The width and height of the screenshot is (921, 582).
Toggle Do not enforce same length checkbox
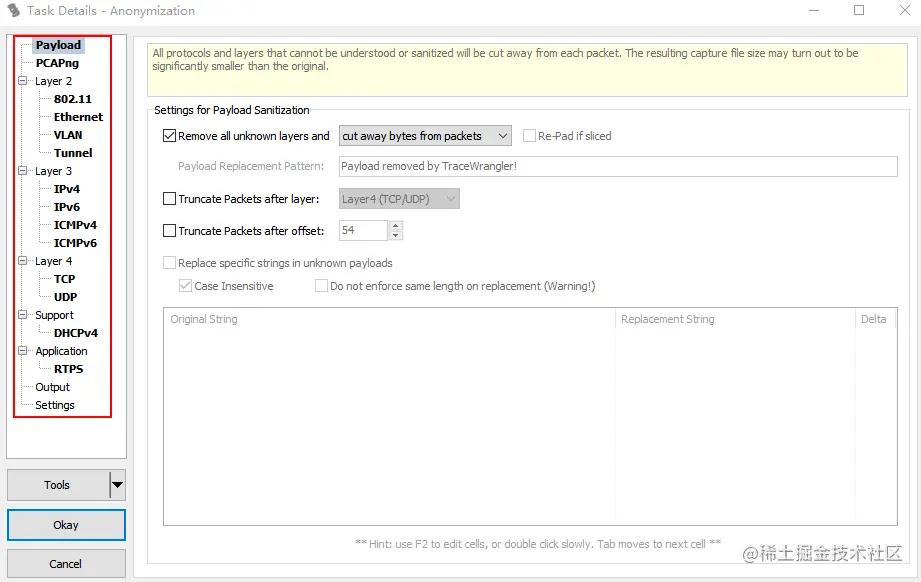point(321,286)
